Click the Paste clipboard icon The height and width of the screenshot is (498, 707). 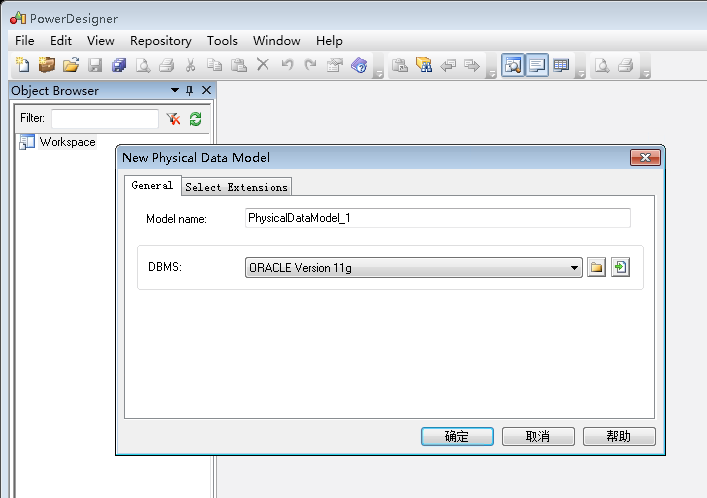pyautogui.click(x=239, y=65)
